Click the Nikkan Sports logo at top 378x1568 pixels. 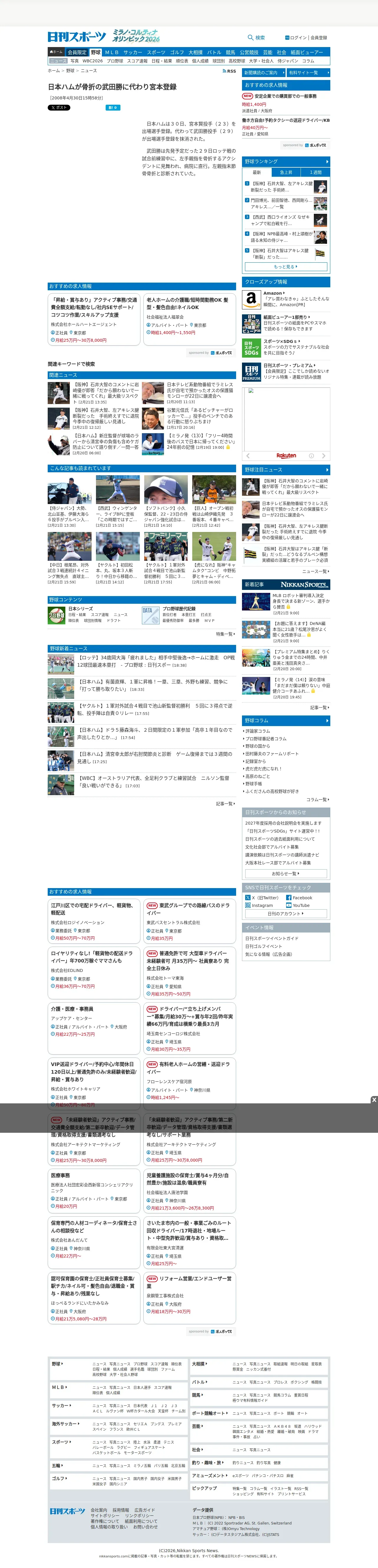(77, 36)
